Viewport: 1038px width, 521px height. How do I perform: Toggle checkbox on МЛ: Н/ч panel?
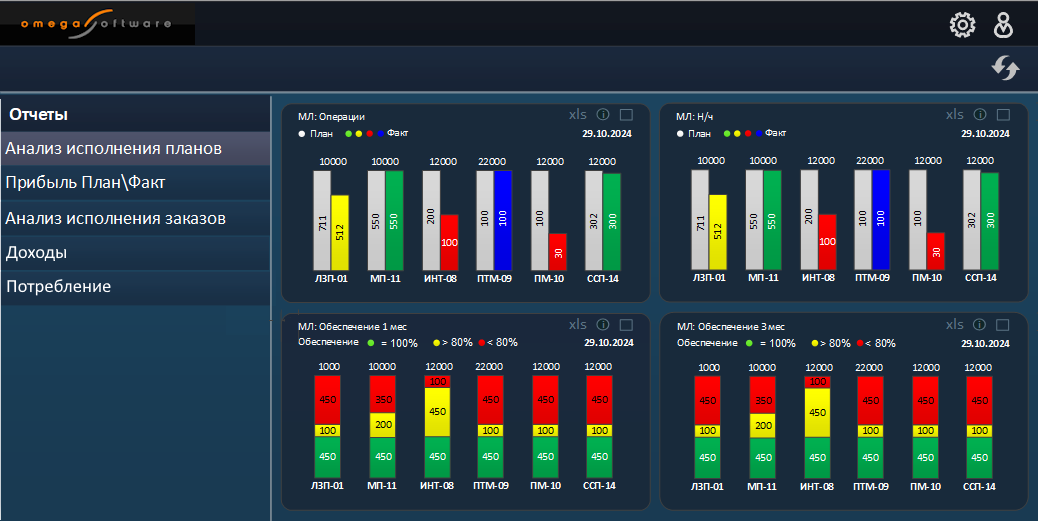[1004, 115]
